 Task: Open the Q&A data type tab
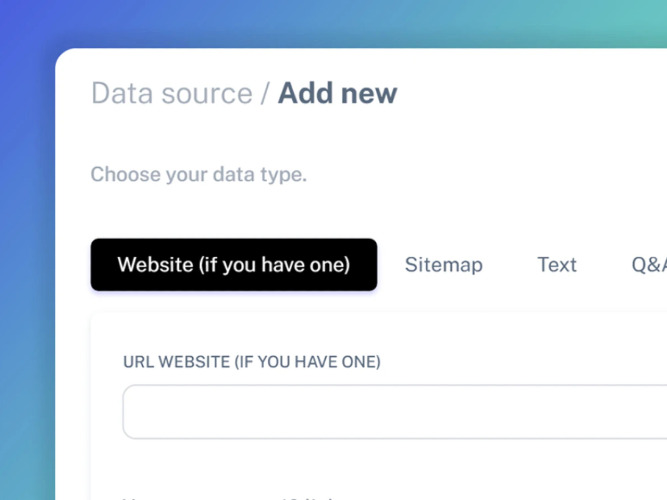(x=648, y=265)
